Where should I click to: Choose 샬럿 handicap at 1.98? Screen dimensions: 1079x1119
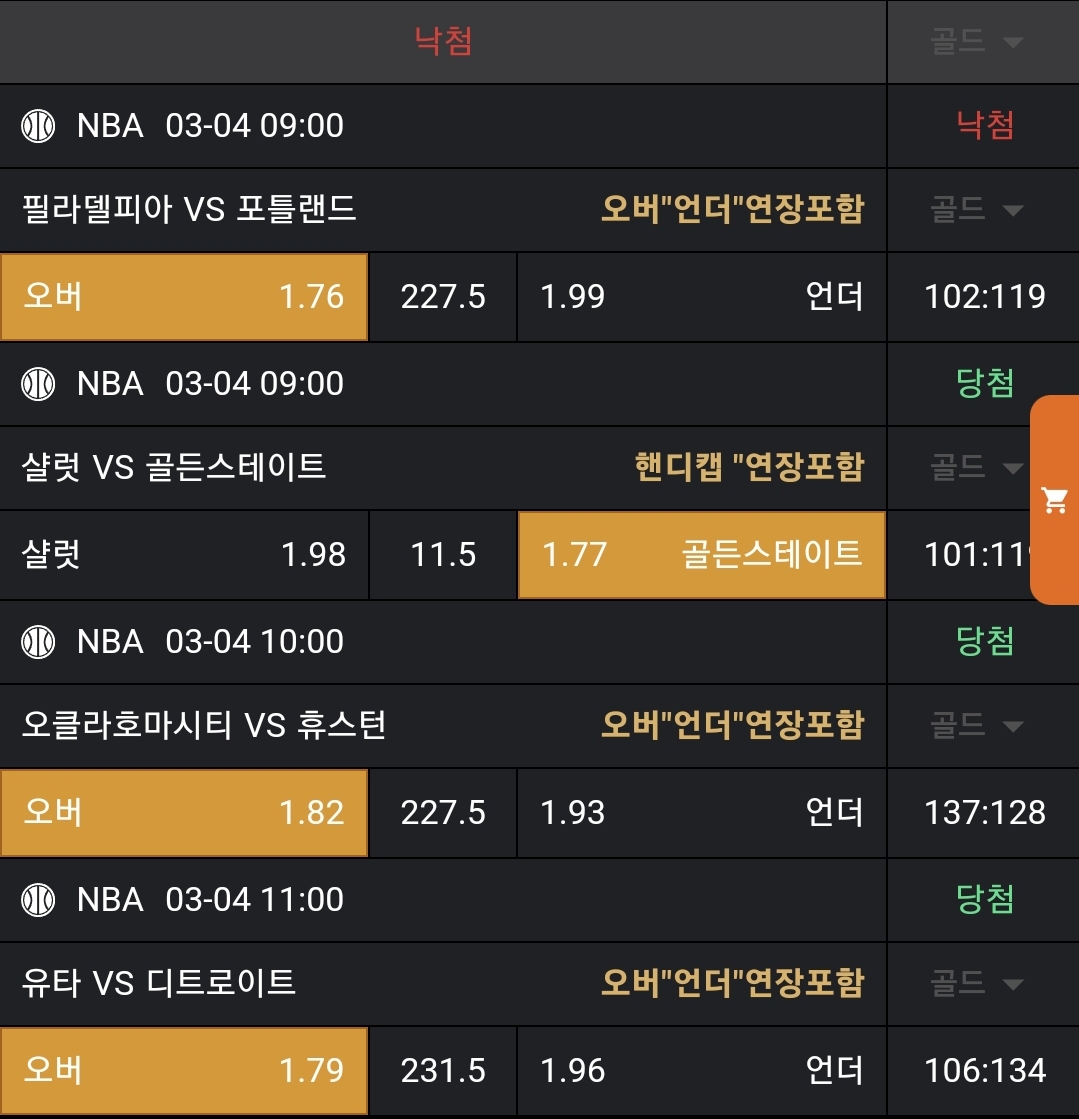tap(184, 555)
